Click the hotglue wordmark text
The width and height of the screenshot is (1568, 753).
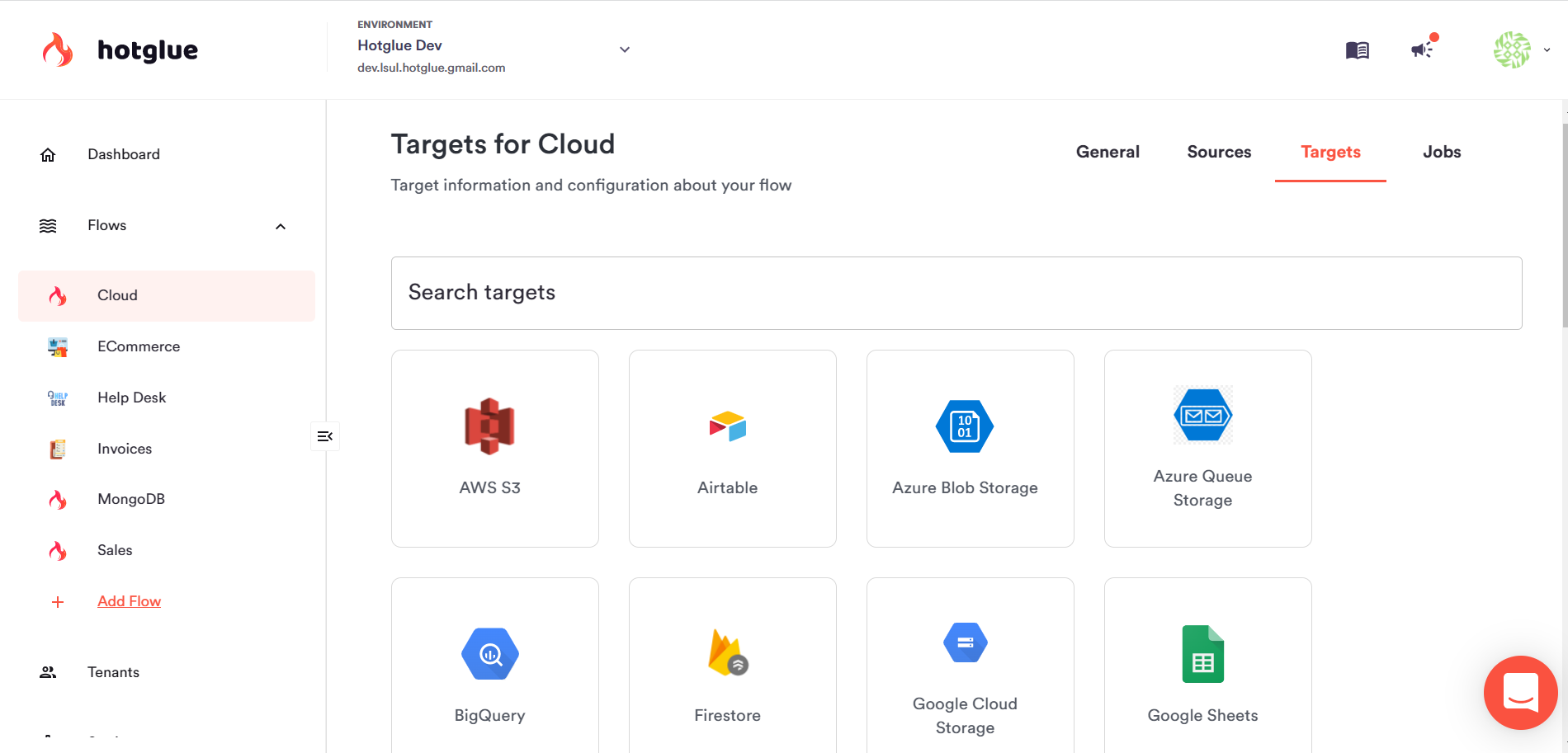pyautogui.click(x=148, y=50)
